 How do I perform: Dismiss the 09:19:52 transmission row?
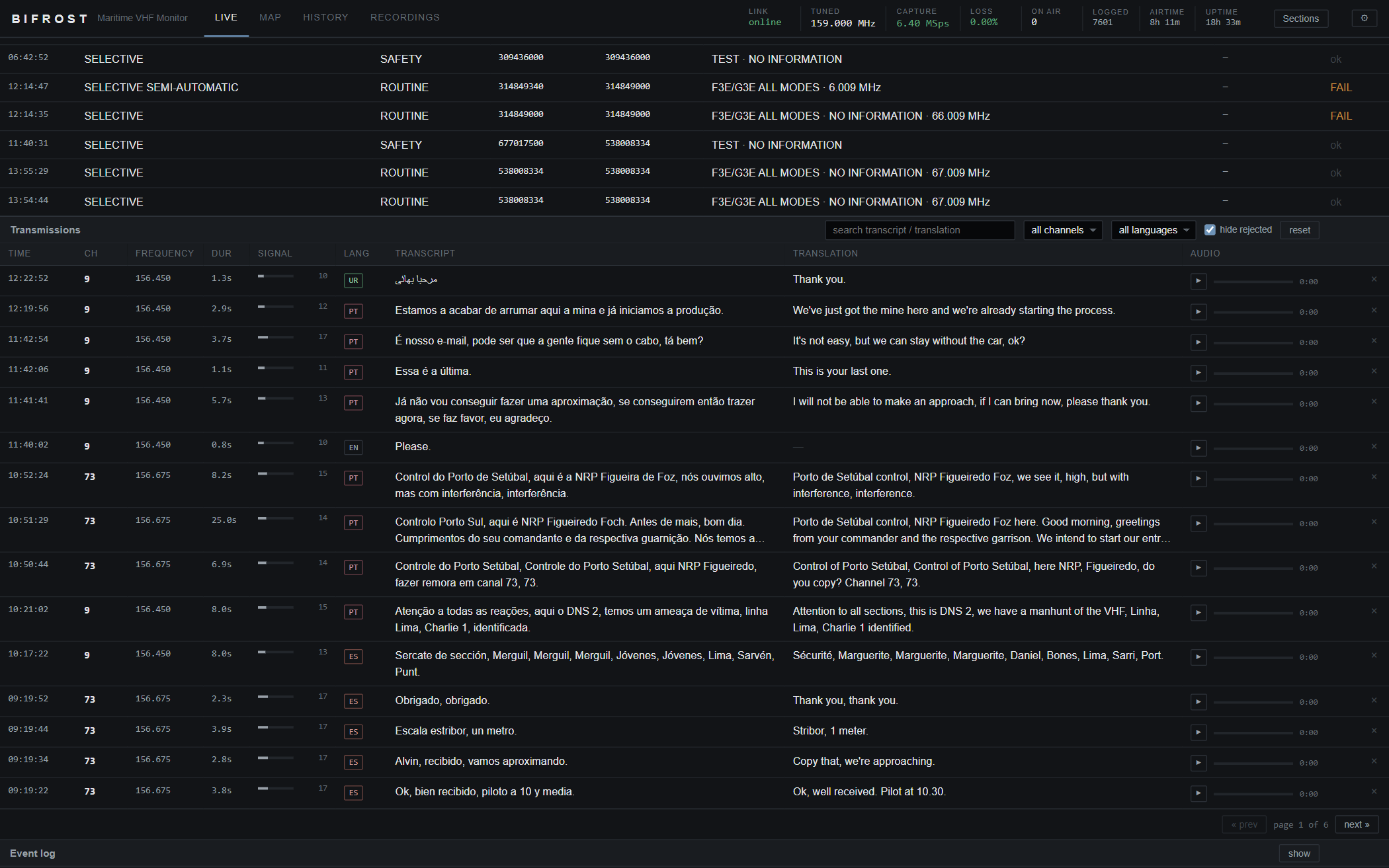coord(1374,700)
